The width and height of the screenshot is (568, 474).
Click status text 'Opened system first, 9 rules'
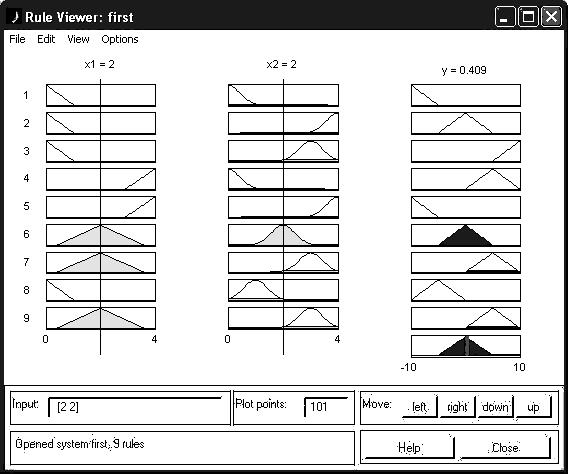(80, 444)
